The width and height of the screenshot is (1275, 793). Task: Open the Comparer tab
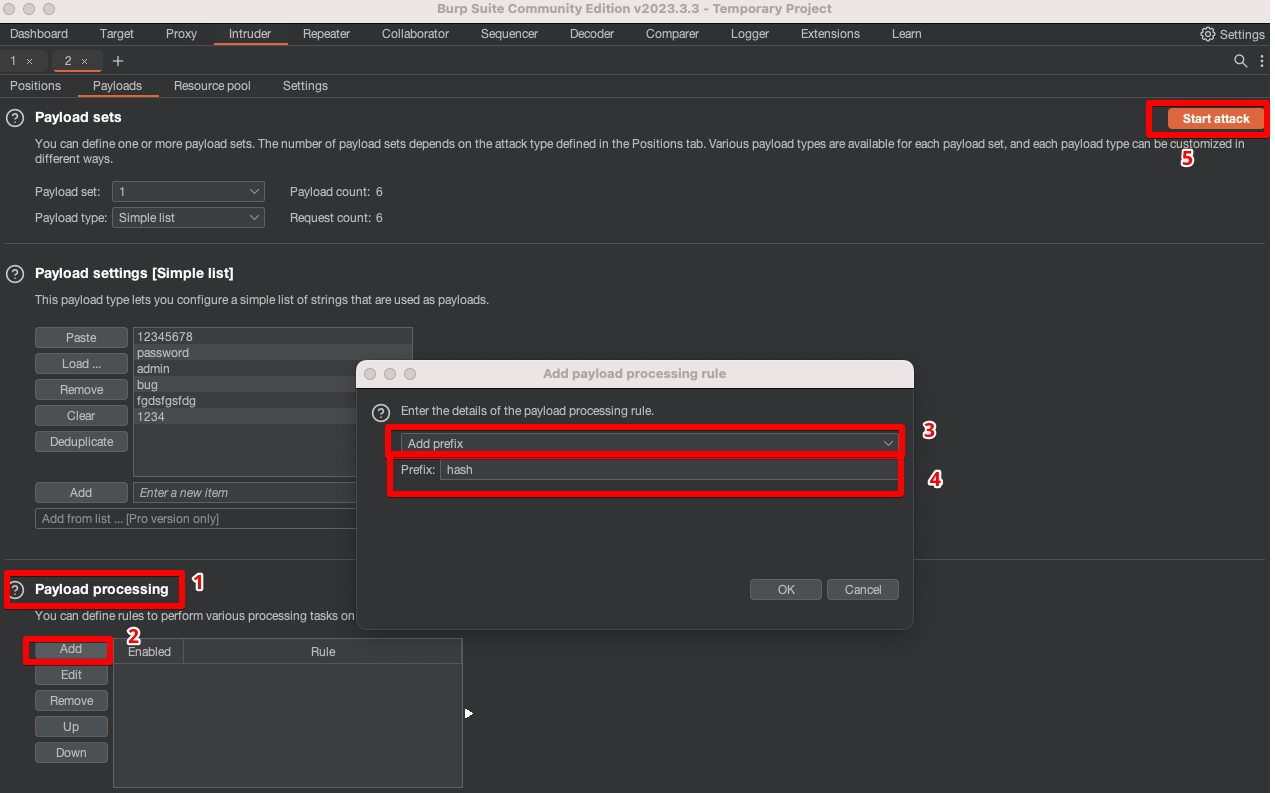(672, 34)
